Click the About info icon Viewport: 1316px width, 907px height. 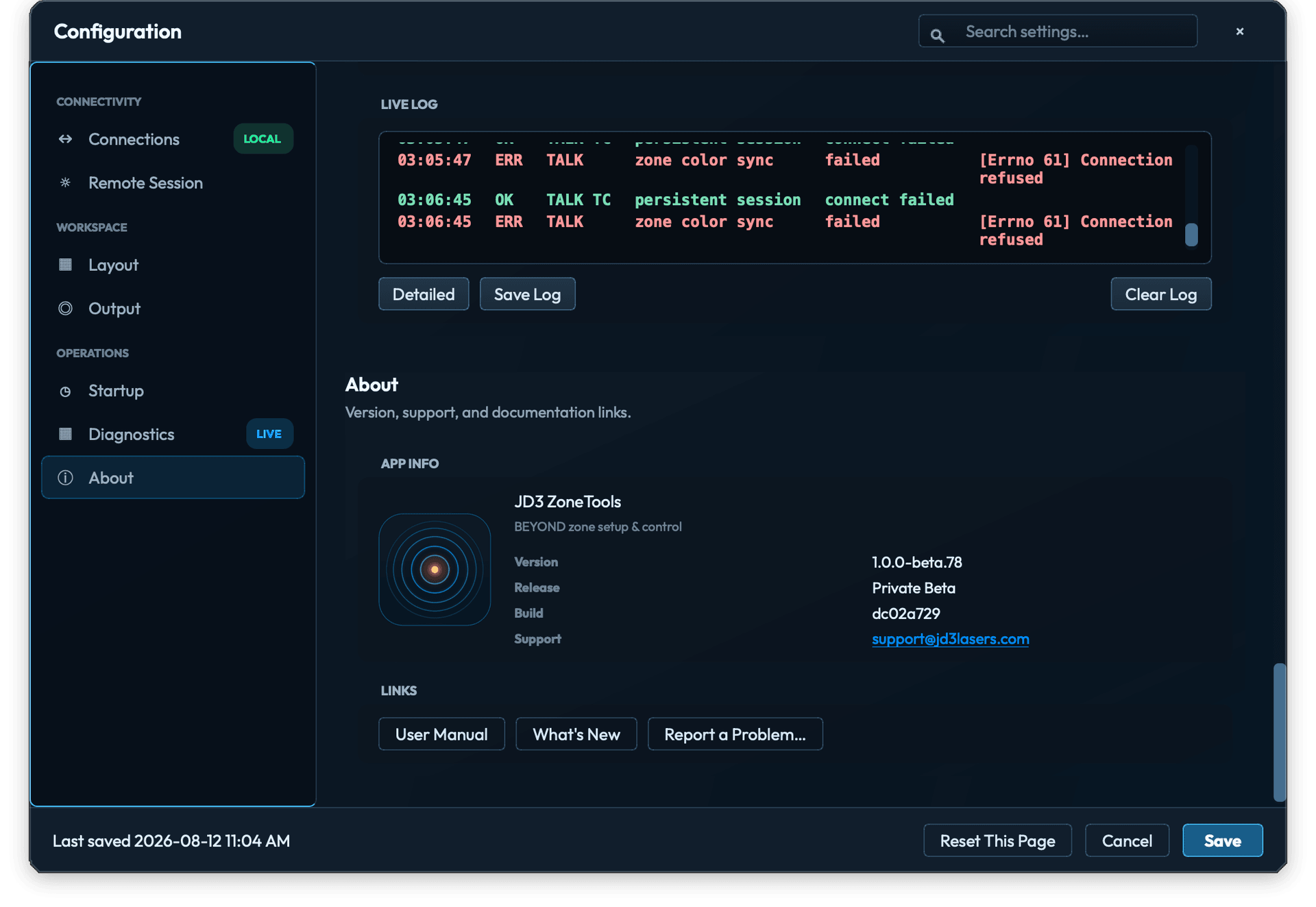point(65,478)
